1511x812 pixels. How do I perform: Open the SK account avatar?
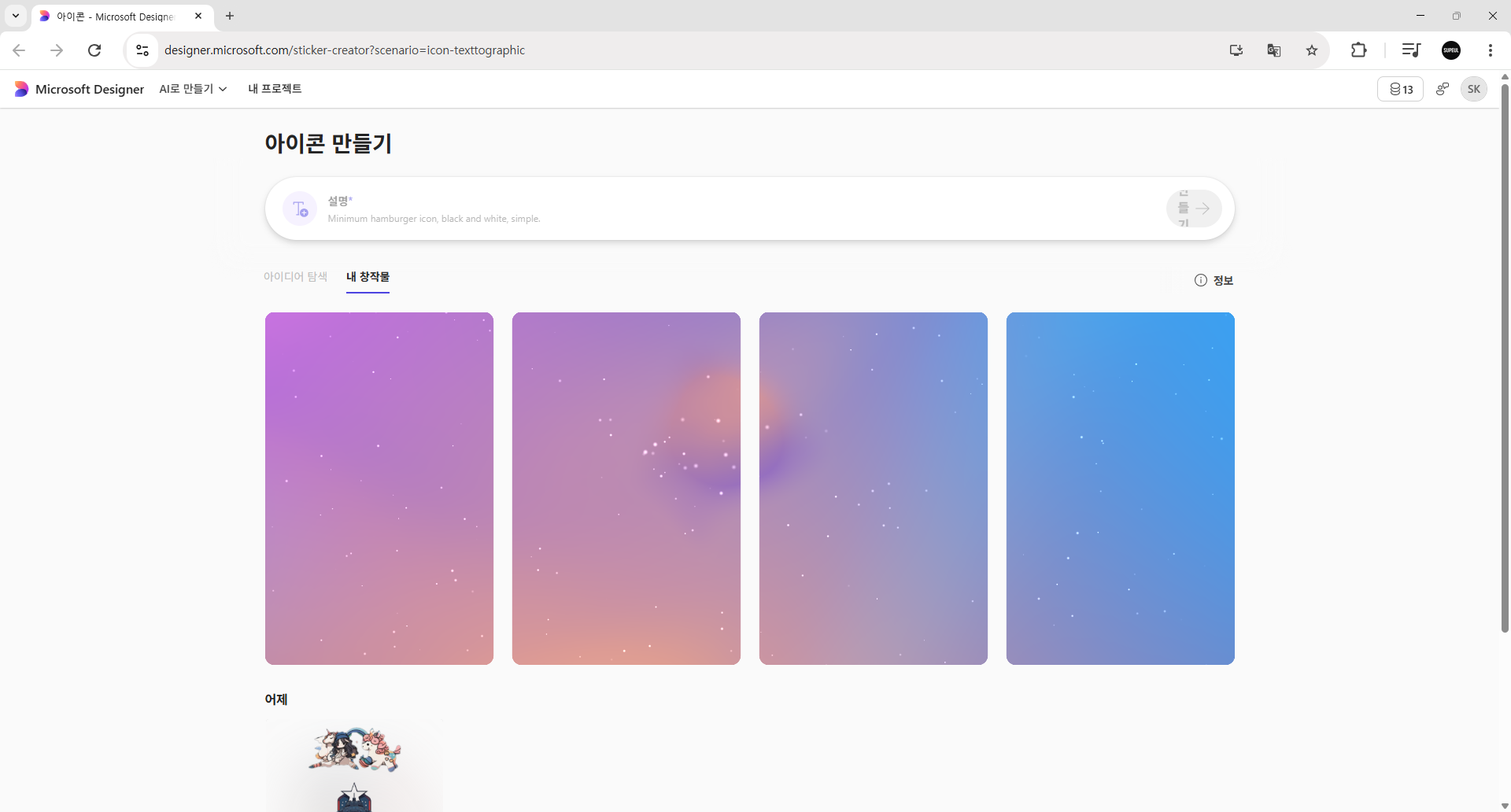[x=1473, y=89]
